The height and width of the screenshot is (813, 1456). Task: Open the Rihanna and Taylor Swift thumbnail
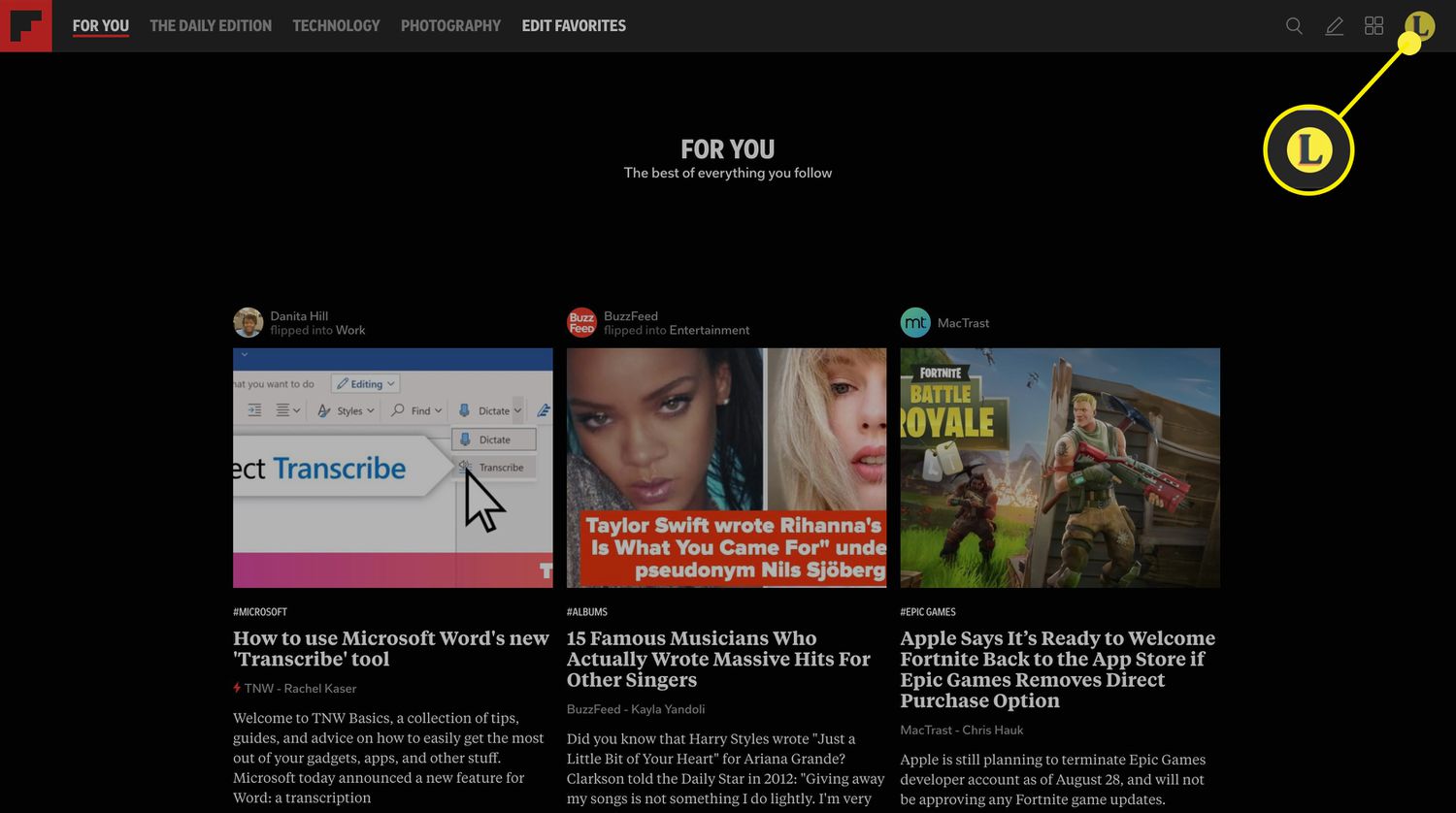(x=726, y=468)
